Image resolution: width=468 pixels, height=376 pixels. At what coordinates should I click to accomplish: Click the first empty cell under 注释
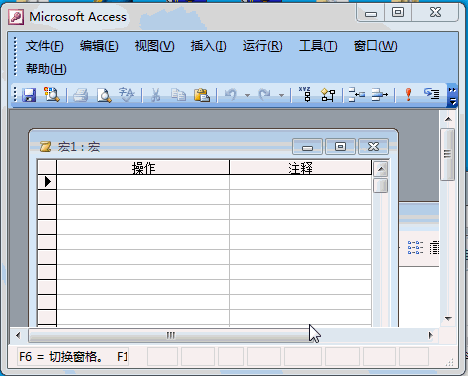pos(300,182)
